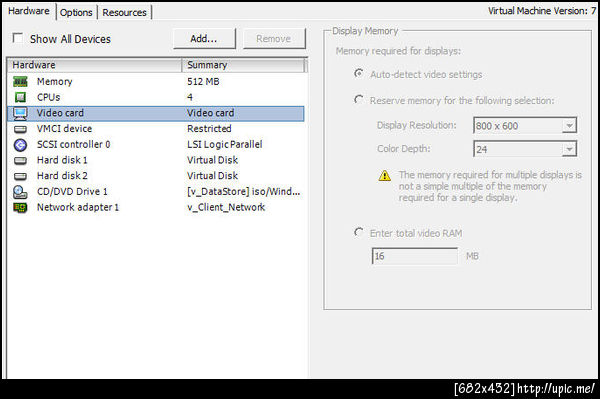Click the Hardware column header
Image resolution: width=600 pixels, height=399 pixels.
pyautogui.click(x=94, y=65)
